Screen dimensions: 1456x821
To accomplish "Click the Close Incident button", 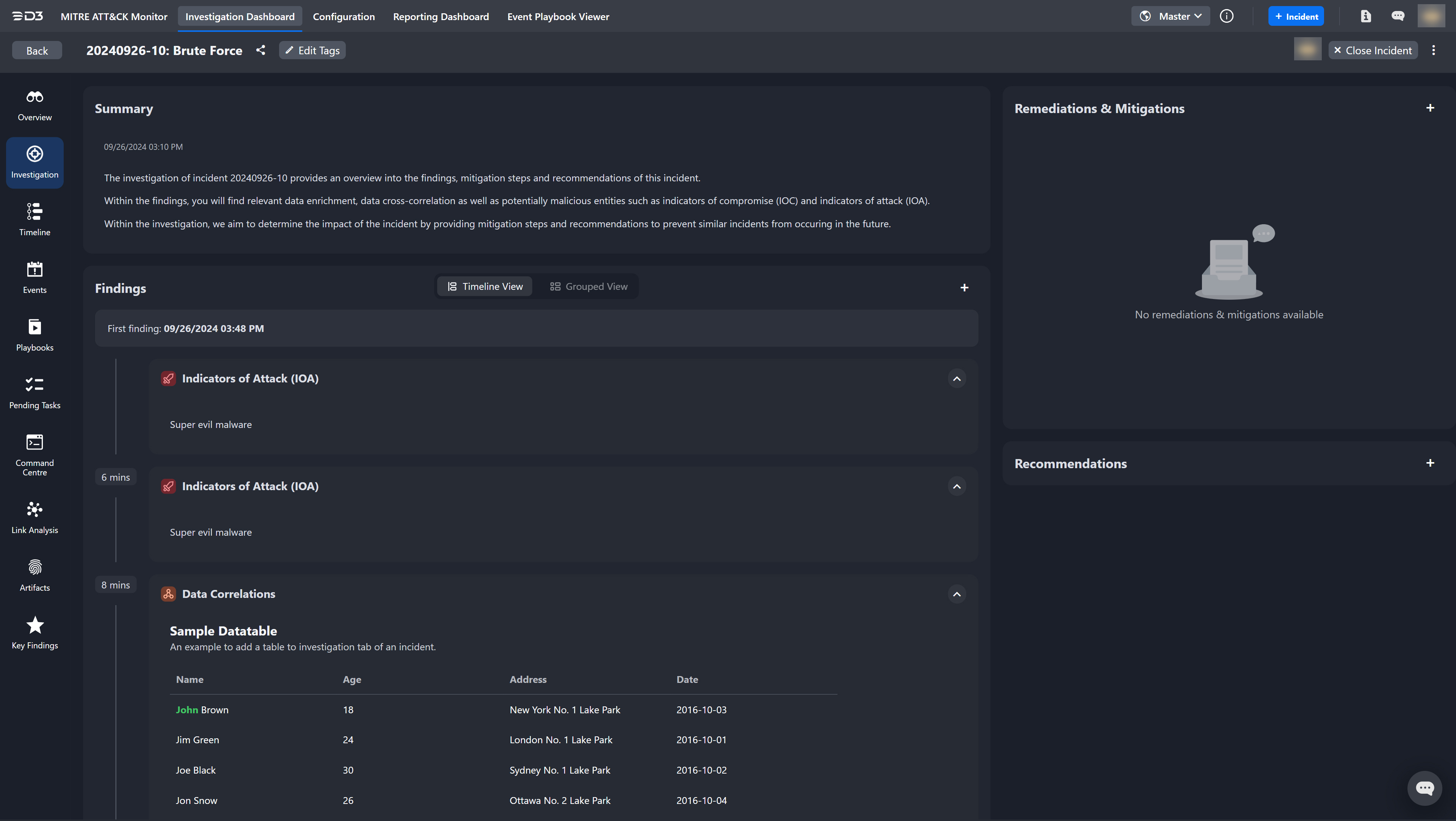I will click(x=1372, y=50).
